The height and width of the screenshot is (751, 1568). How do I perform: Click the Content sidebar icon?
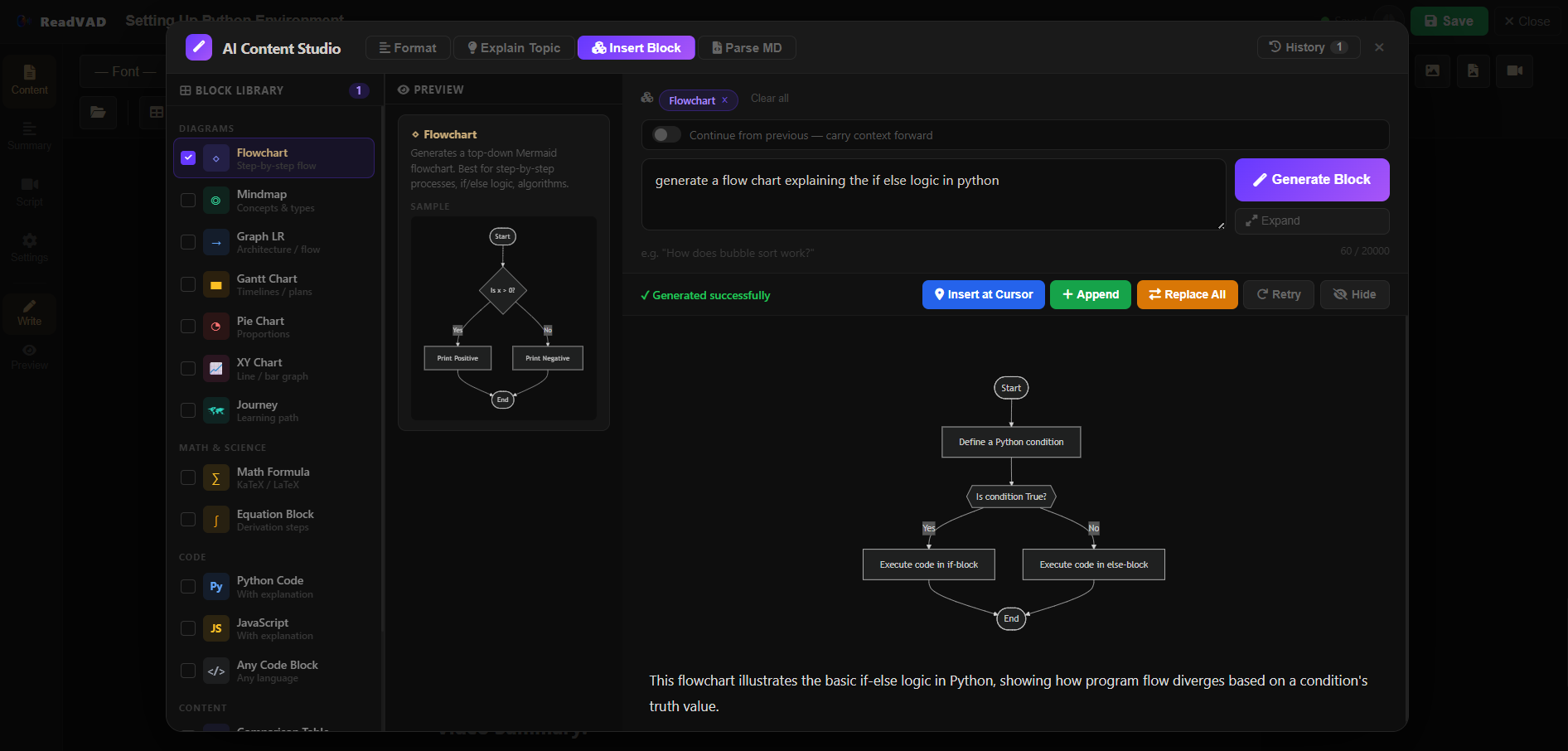click(30, 72)
